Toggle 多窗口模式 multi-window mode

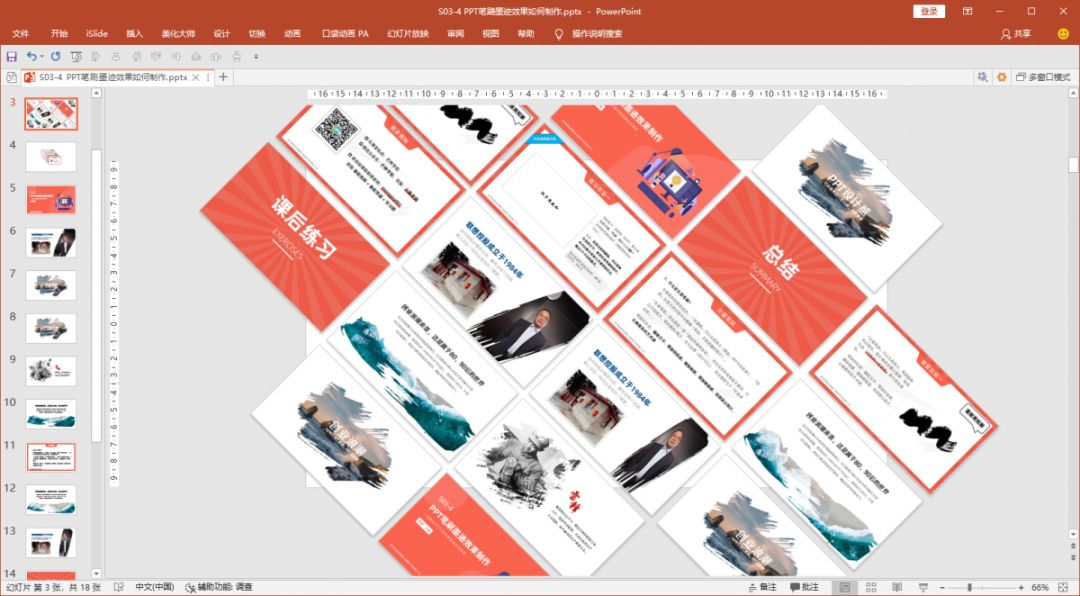tap(1043, 77)
